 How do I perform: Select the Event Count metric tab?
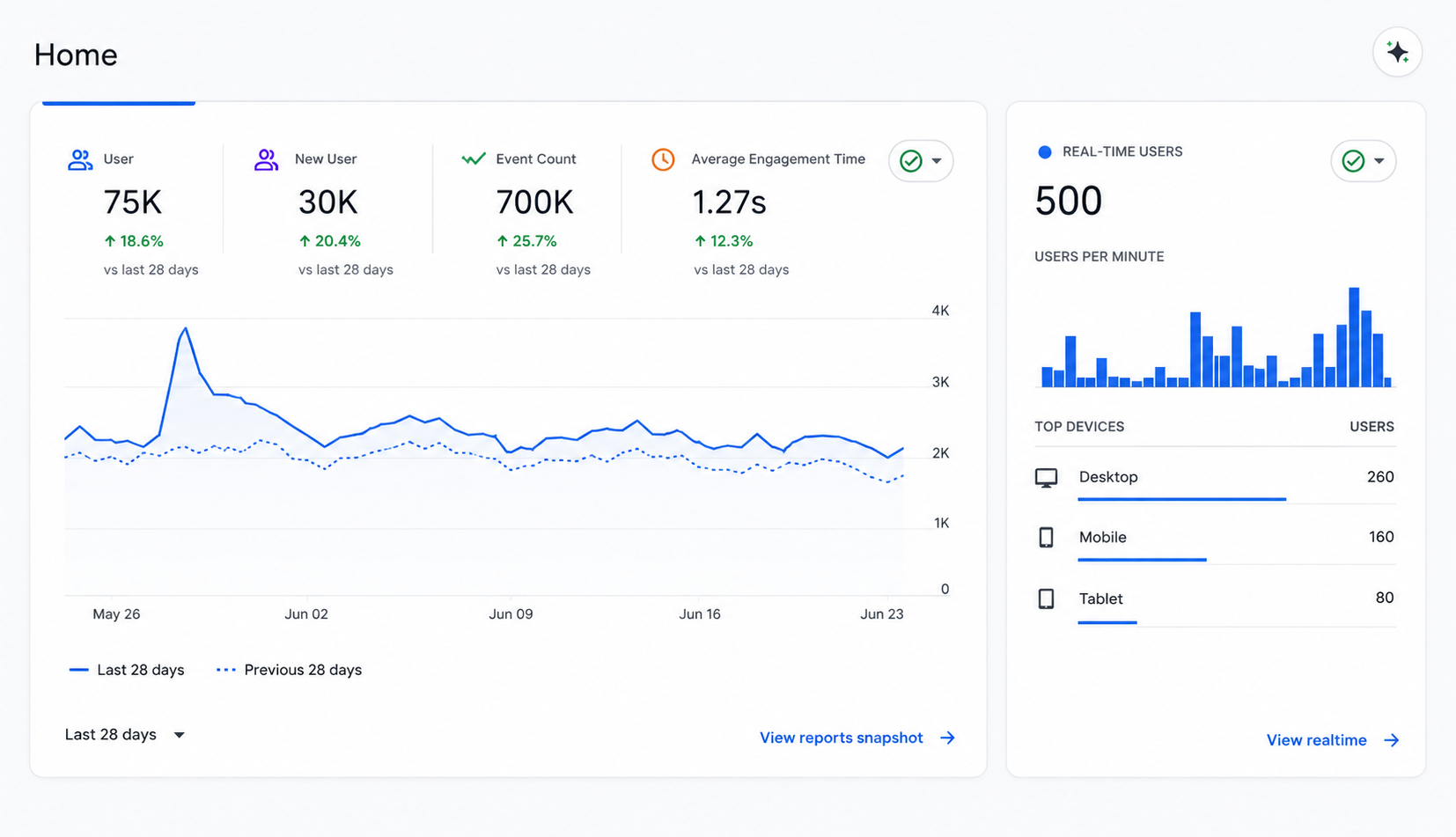[526, 213]
